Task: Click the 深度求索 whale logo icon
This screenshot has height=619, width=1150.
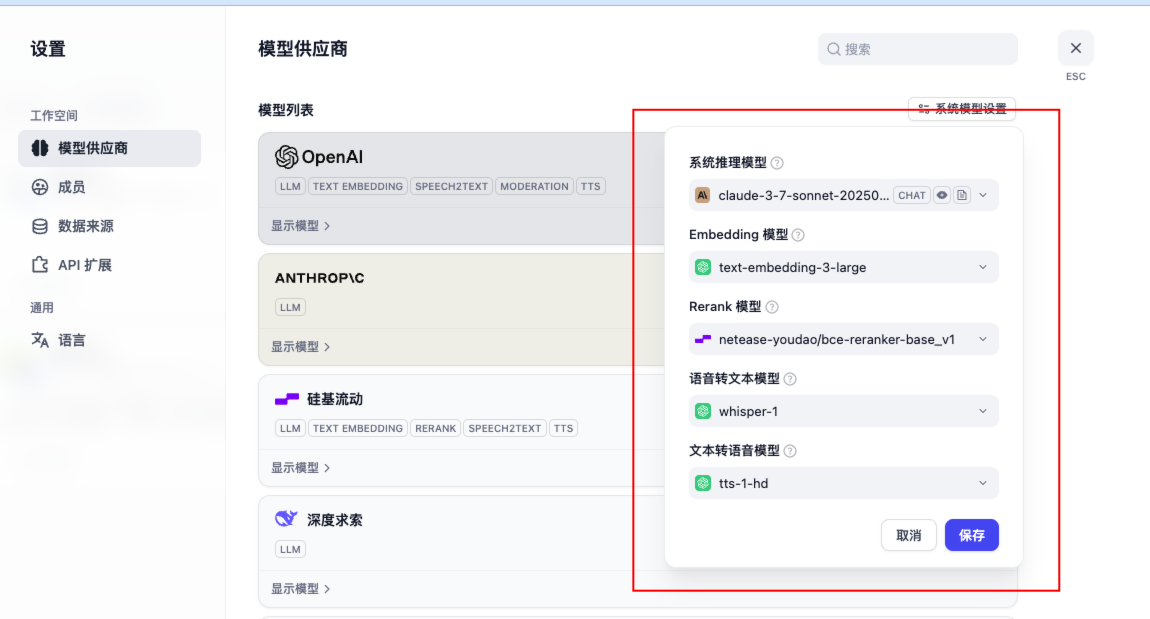Action: [286, 519]
